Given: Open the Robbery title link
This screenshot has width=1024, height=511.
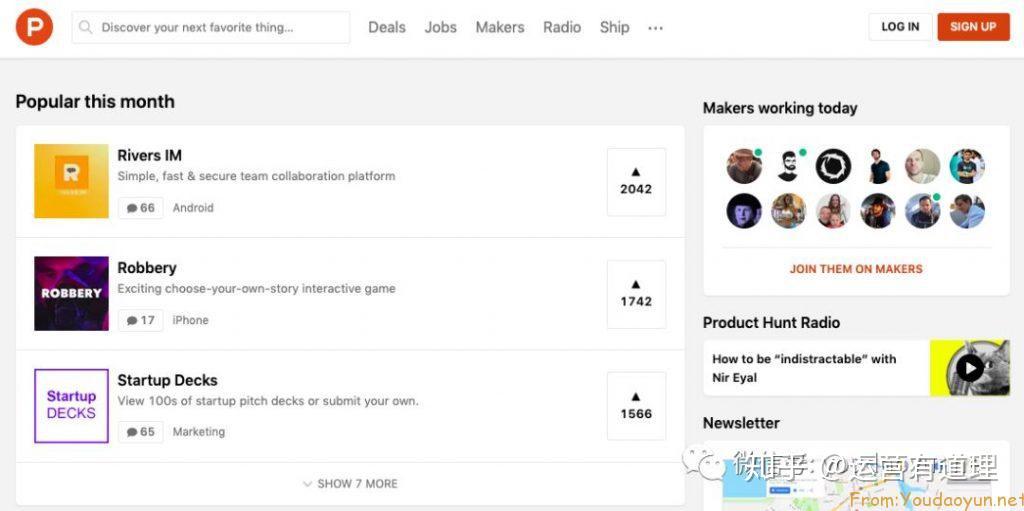Looking at the screenshot, I should coord(147,268).
